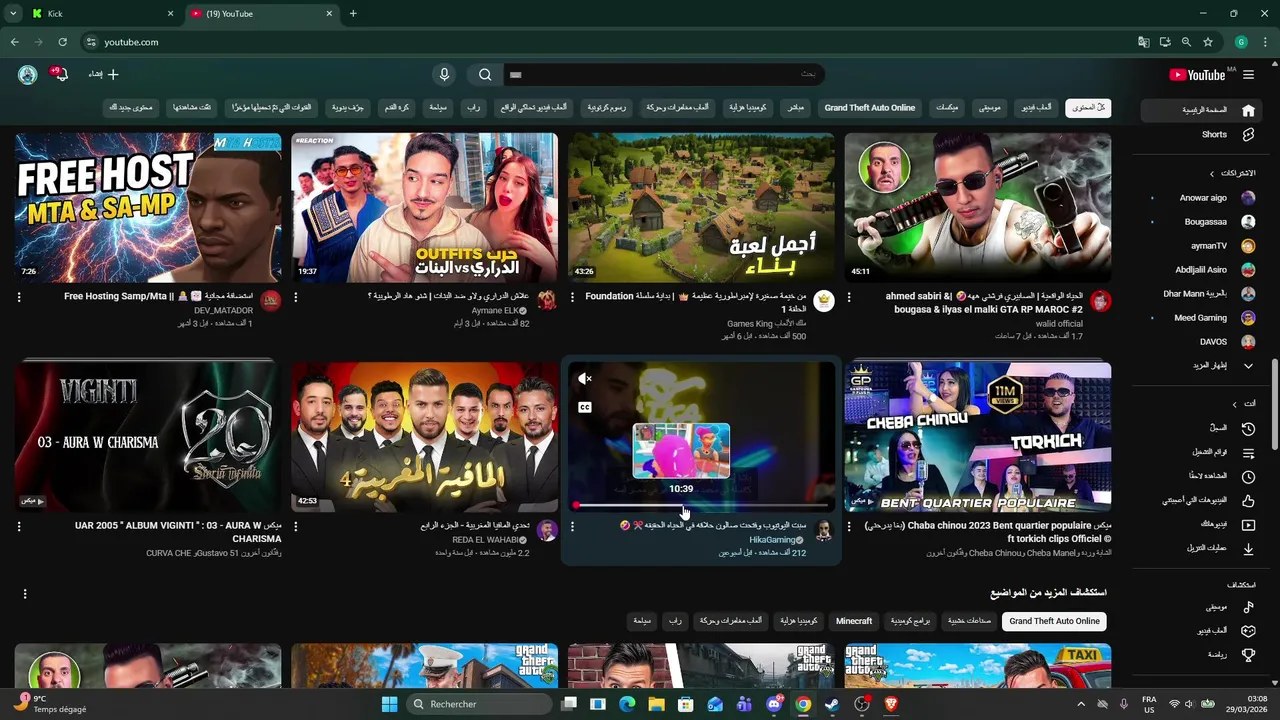1280x720 pixels.
Task: Open Discord from the taskbar
Action: coord(774,704)
